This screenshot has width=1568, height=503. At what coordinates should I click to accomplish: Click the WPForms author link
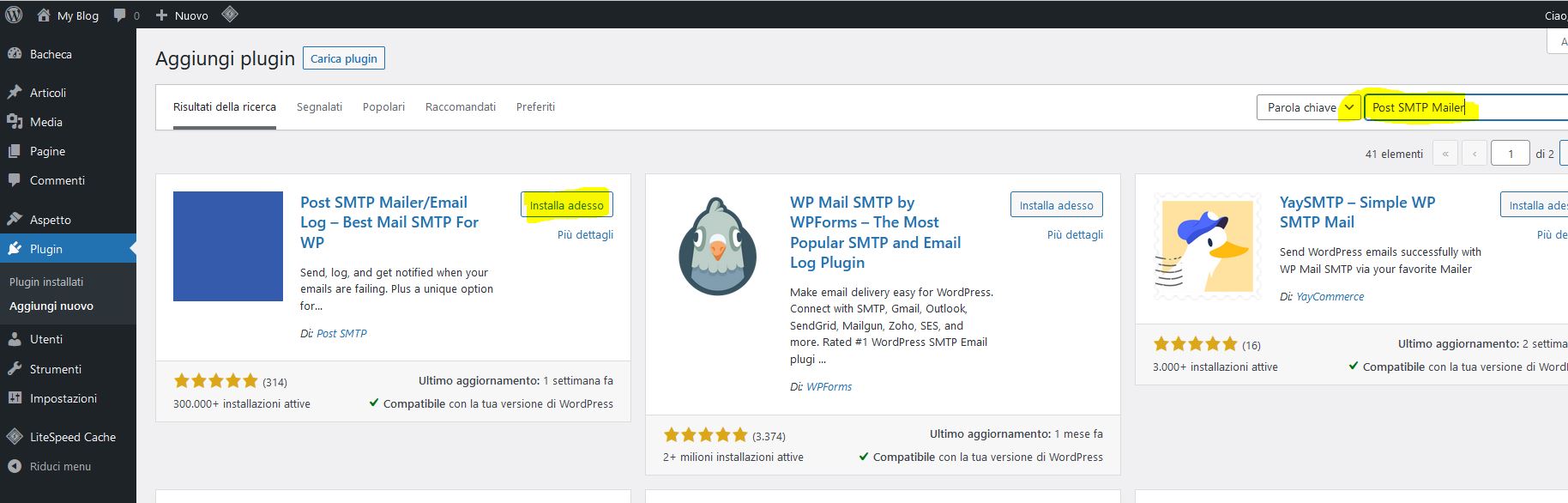(829, 386)
